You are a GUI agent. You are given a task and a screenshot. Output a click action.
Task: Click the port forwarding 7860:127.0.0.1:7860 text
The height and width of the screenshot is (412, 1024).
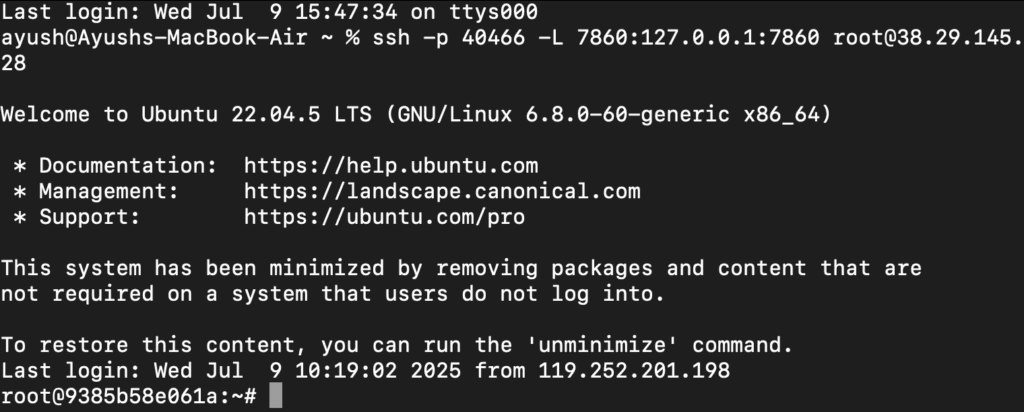click(x=698, y=37)
